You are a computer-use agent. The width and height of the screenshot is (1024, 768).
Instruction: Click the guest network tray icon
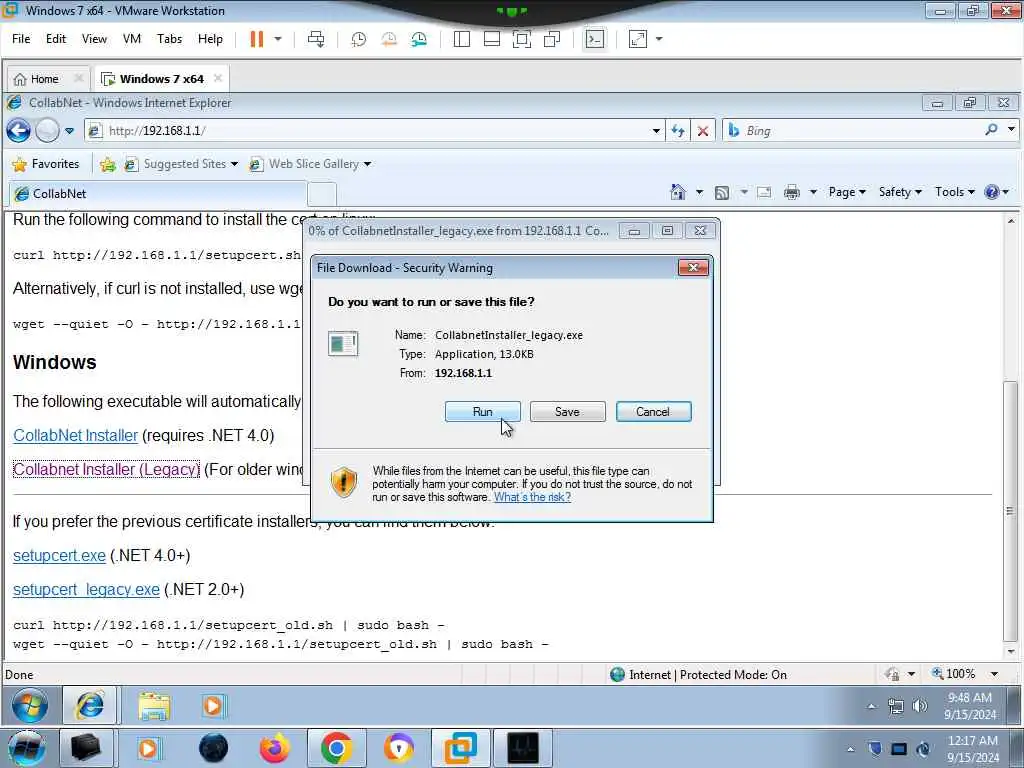pos(896,706)
